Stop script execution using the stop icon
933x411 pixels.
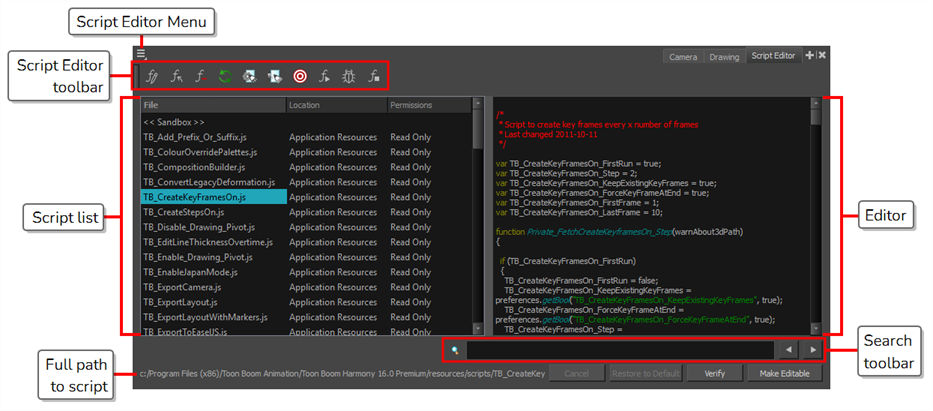point(373,76)
